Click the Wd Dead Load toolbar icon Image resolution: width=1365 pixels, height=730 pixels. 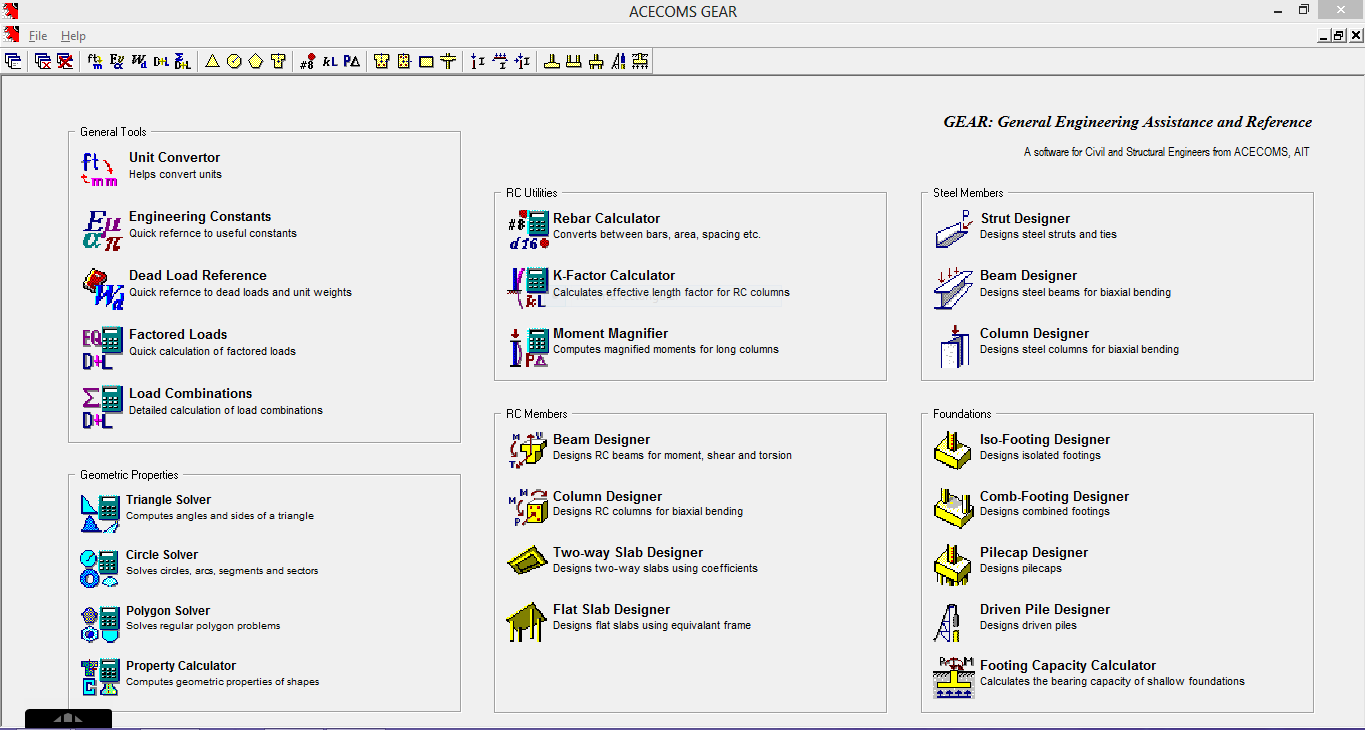pos(139,61)
